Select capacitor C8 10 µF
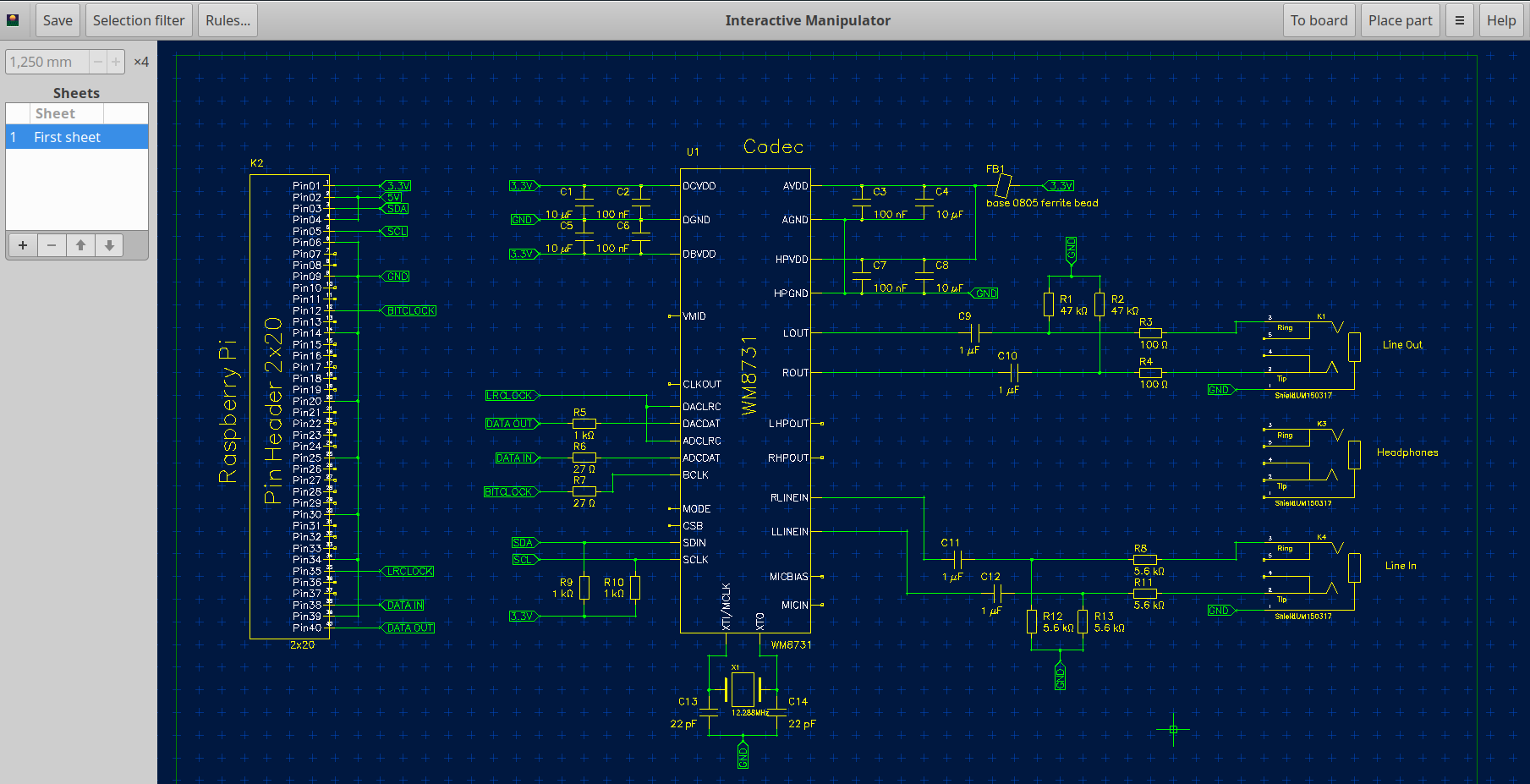The image size is (1530, 784). click(x=924, y=277)
